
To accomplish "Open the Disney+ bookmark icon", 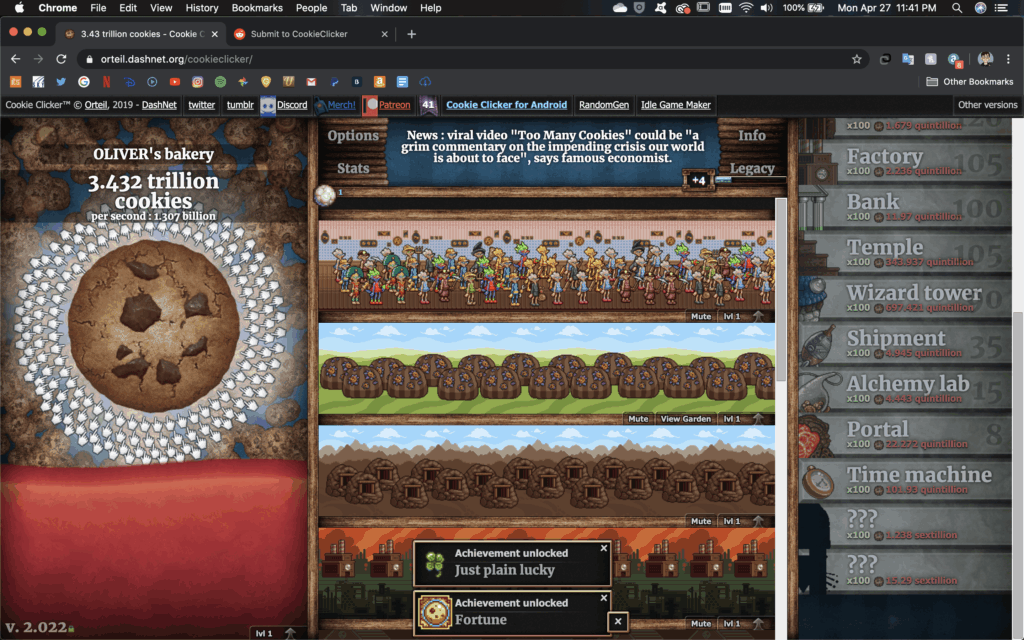I will pos(129,82).
